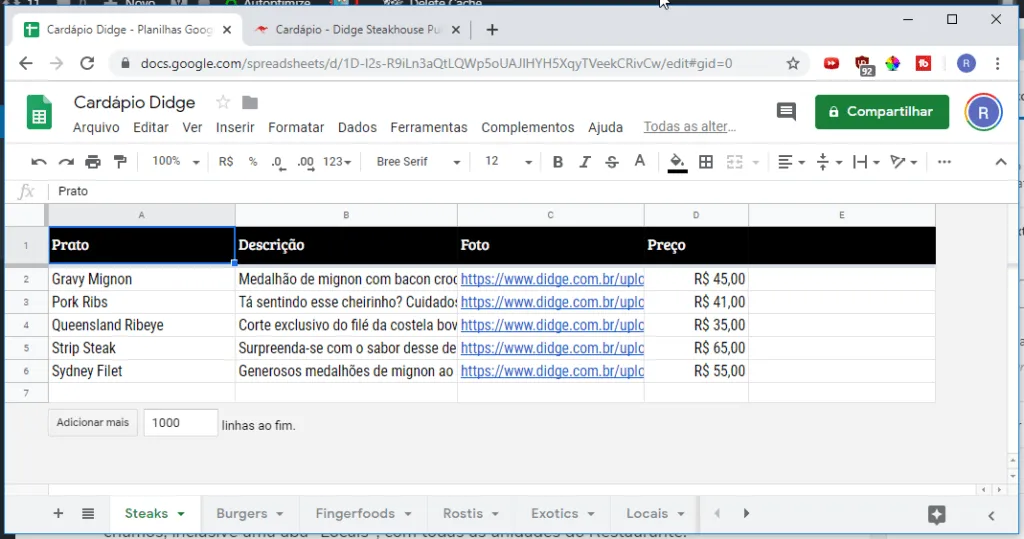Open the borders tool
Image resolution: width=1024 pixels, height=539 pixels.
(x=706, y=162)
